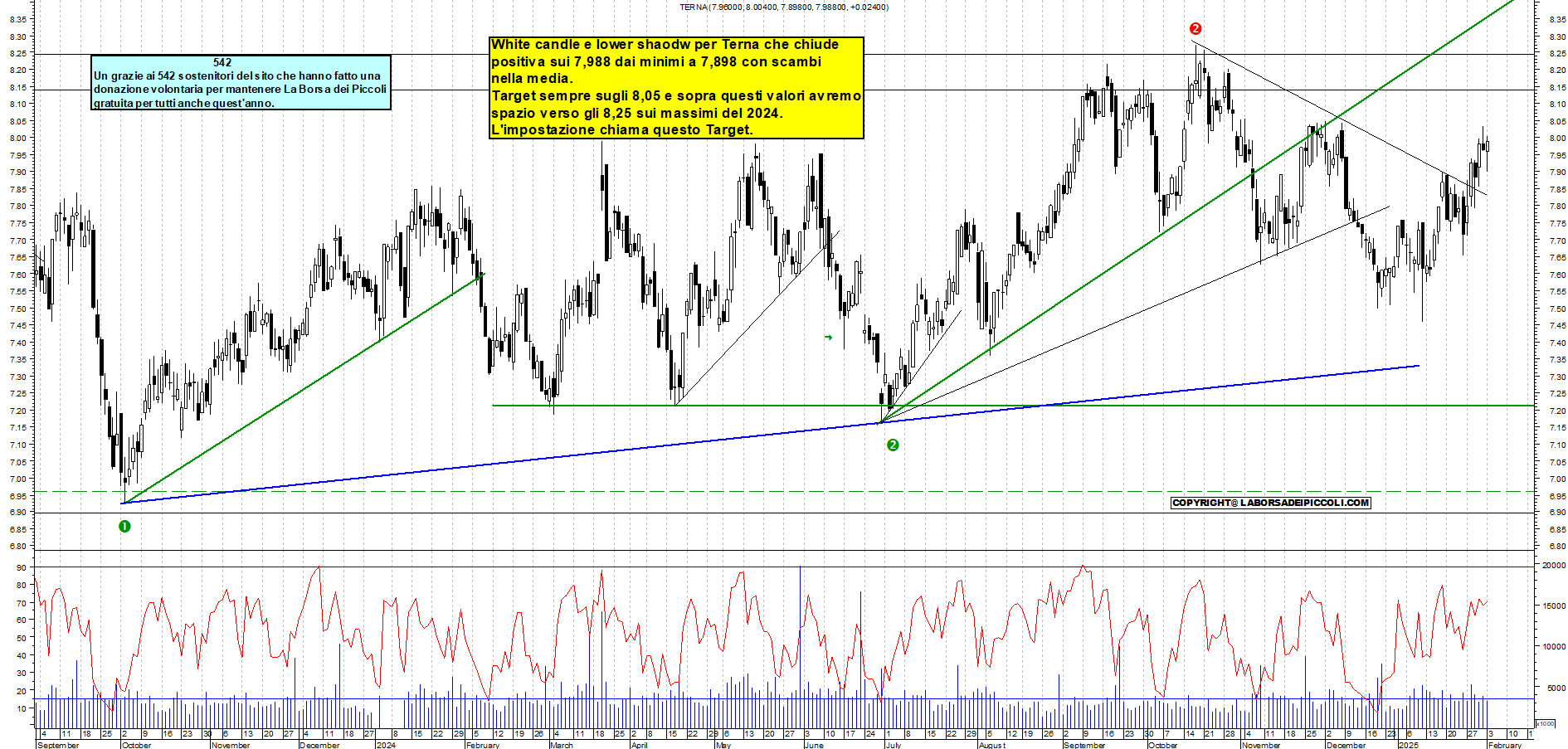
Task: Click the 'August' label on the time axis
Action: 992,745
